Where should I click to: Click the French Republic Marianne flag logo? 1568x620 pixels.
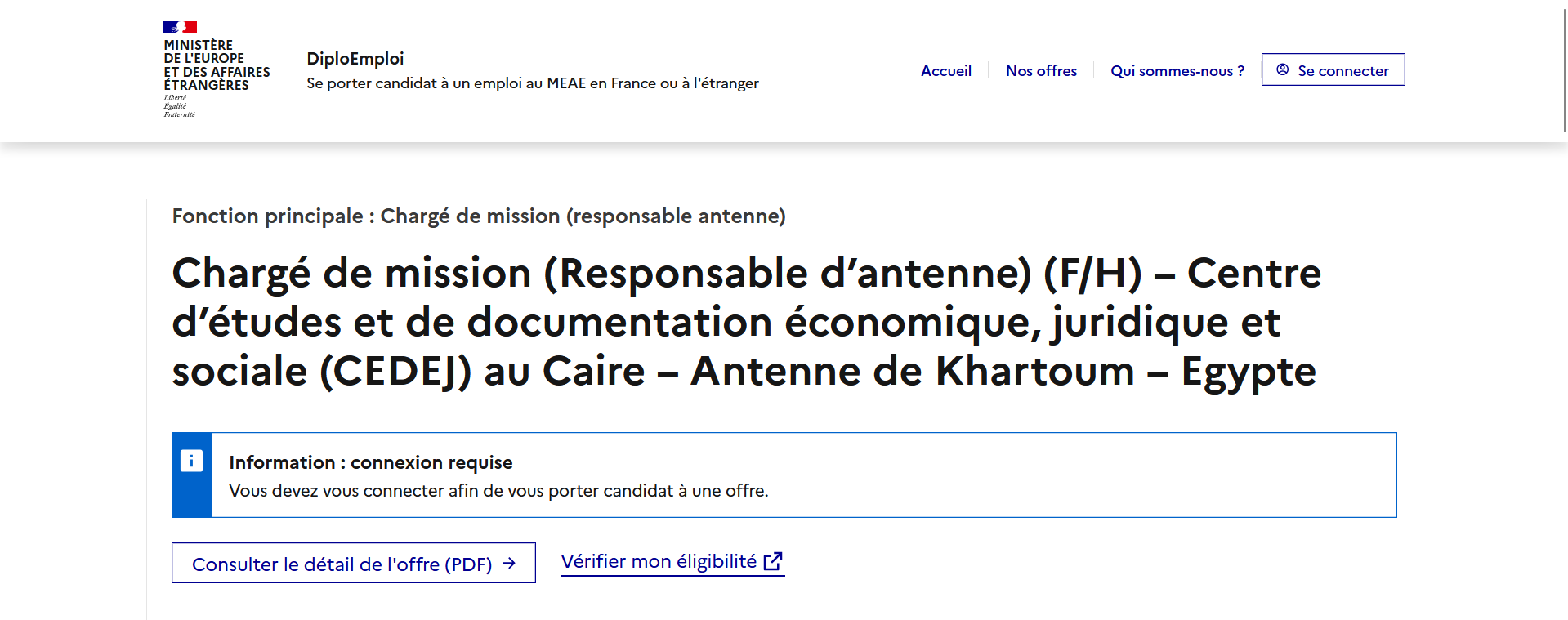pos(180,28)
